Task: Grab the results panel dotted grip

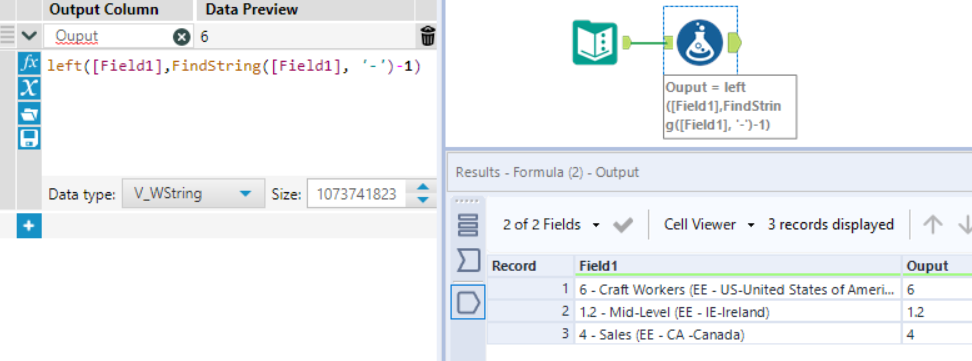Action: [467, 201]
